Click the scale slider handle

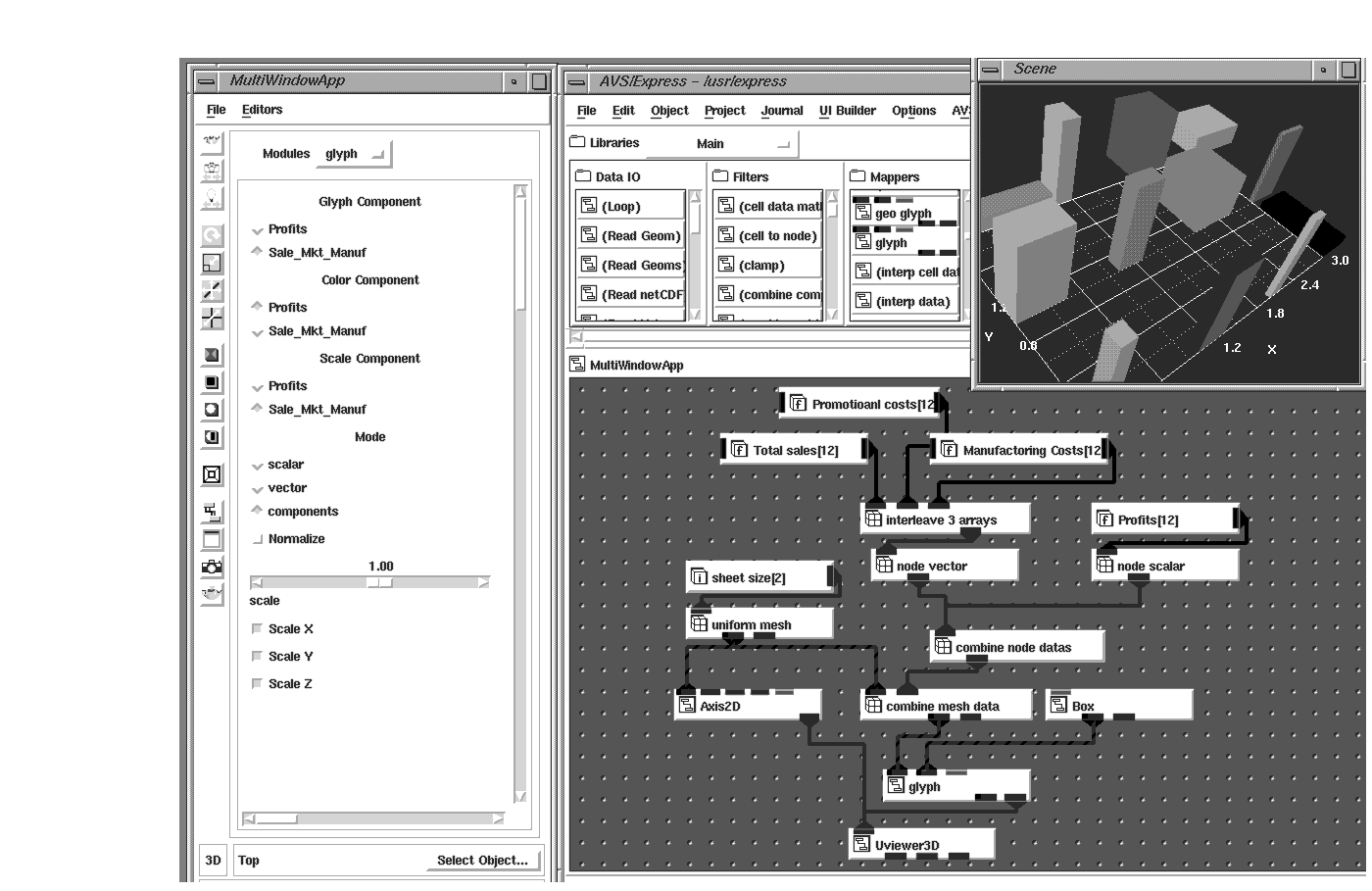380,582
